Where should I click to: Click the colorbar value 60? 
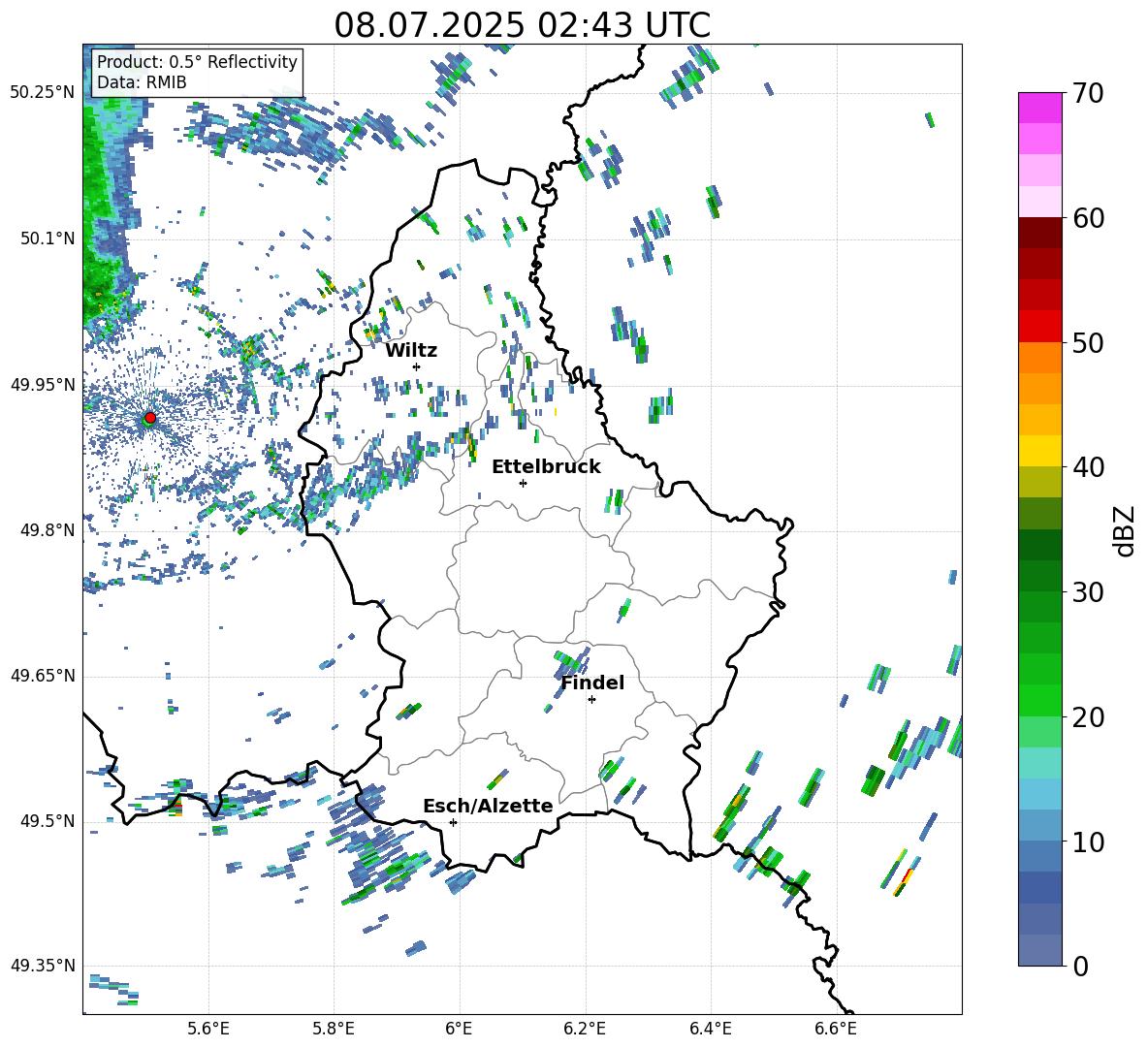(x=1088, y=218)
